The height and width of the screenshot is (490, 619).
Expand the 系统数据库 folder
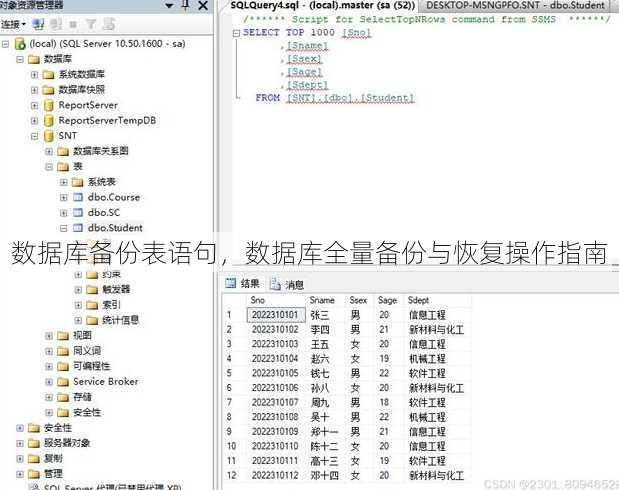pos(34,75)
